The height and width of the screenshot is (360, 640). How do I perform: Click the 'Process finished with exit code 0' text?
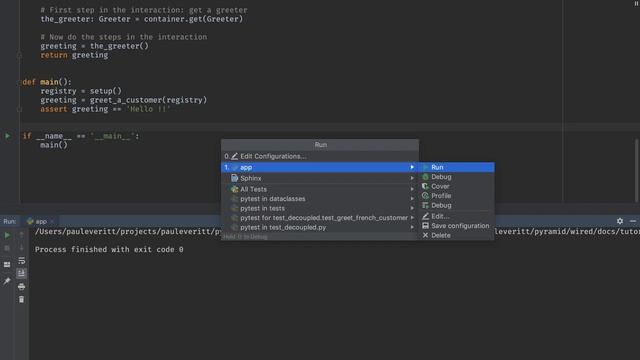point(109,249)
